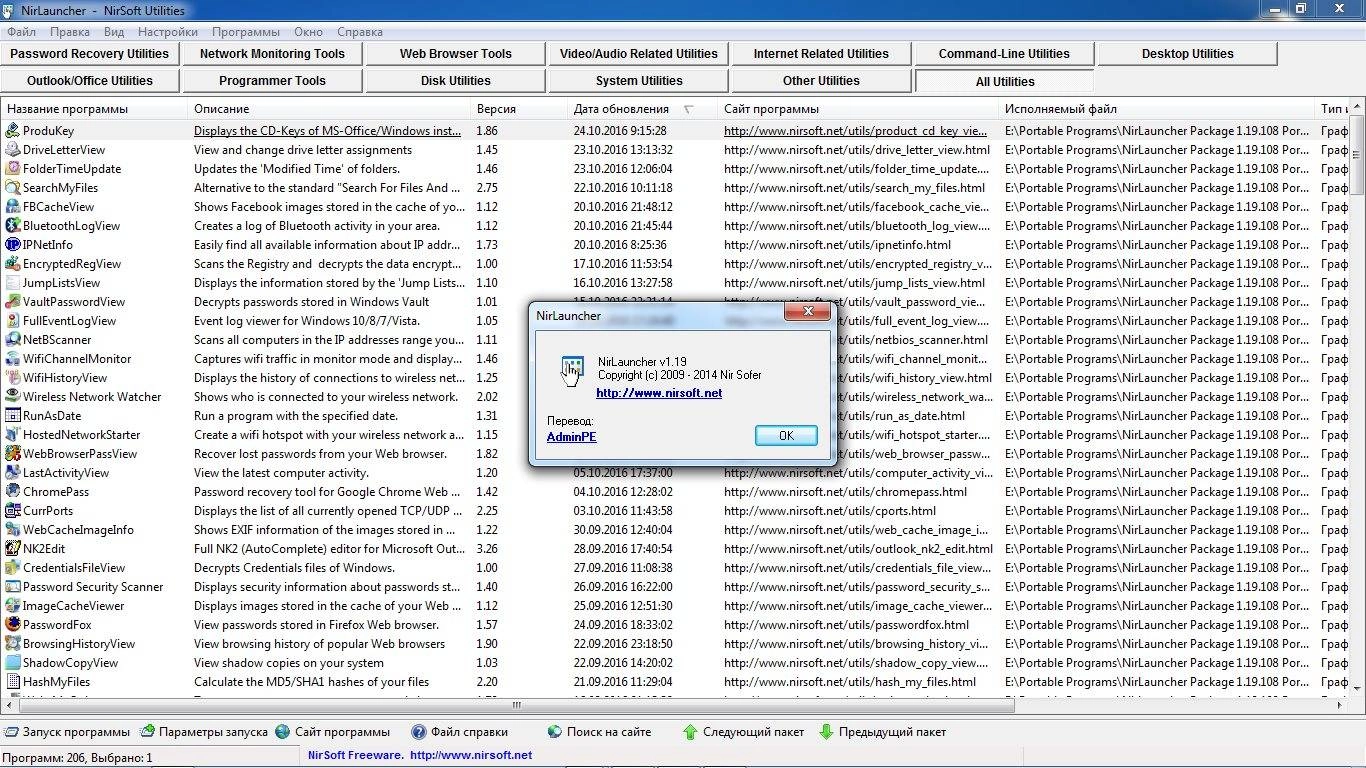Sort by 'Версия' column header
1366x768 pixels.
click(519, 109)
